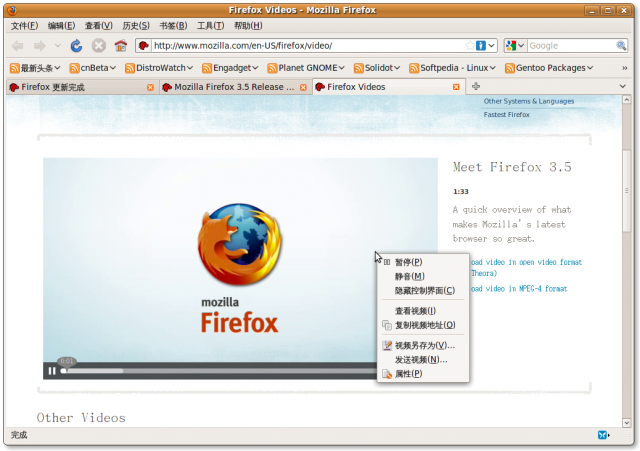Open the cnBeta feed bookmark
The width and height of the screenshot is (640, 451).
pyautogui.click(x=93, y=68)
